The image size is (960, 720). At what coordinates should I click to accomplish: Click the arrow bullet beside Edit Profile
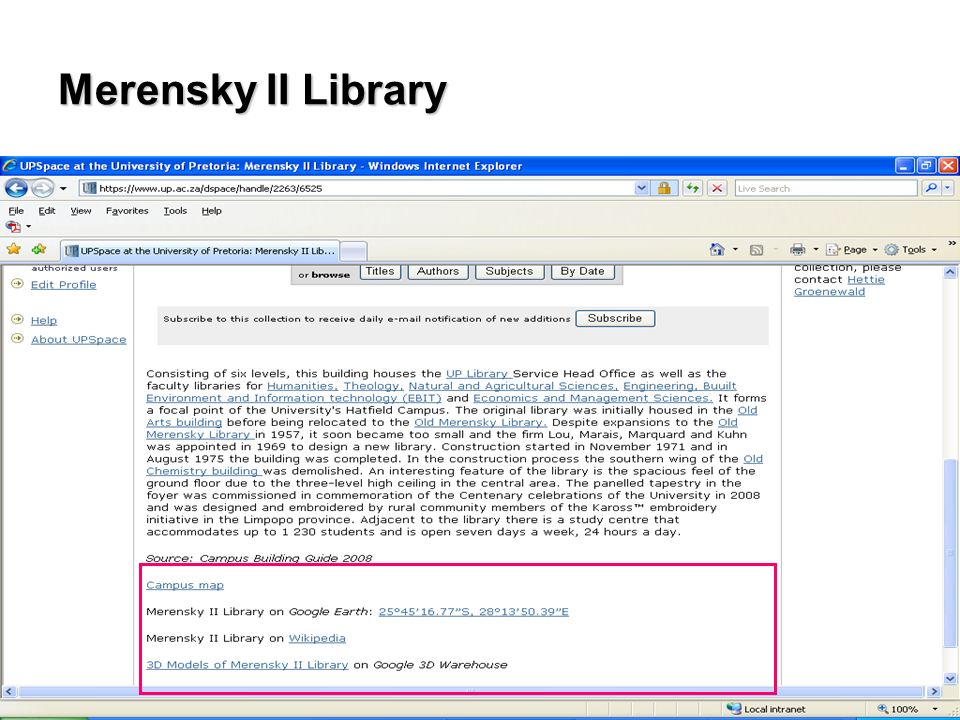click(17, 283)
